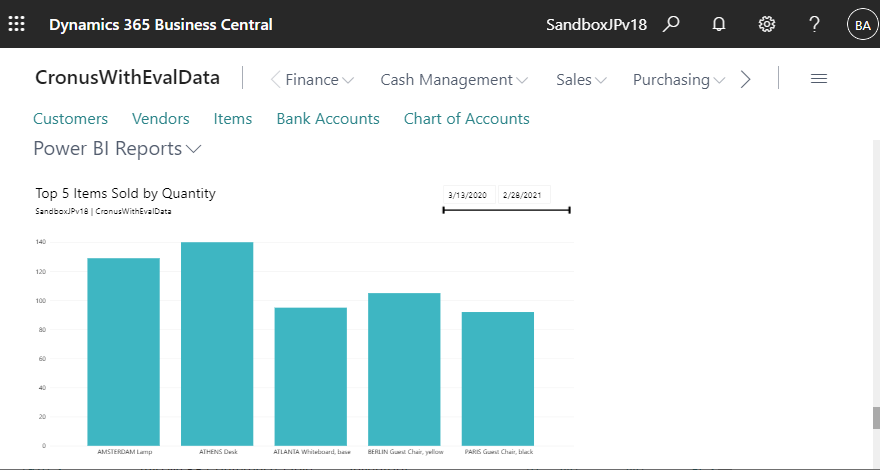Click the PARIS Guest Chair, black axis label
This screenshot has width=880, height=470.
tap(499, 451)
